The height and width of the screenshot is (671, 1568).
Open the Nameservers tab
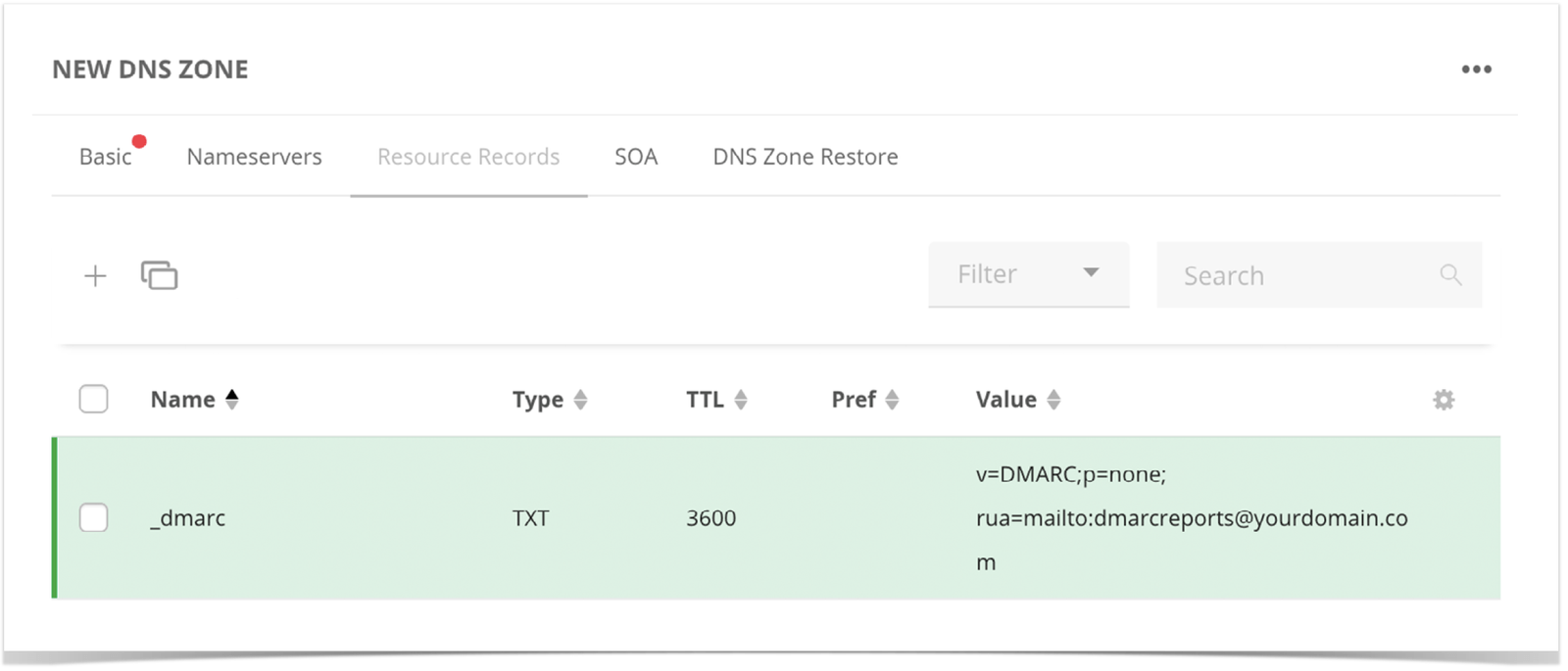point(254,157)
